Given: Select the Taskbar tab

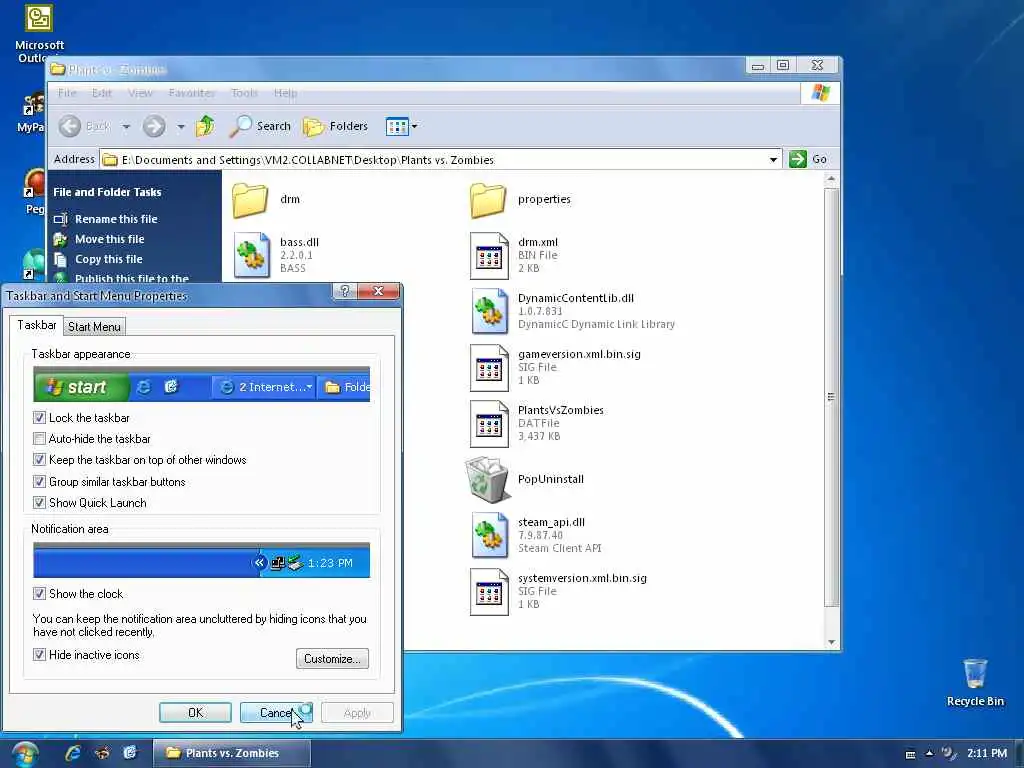Looking at the screenshot, I should coord(37,325).
